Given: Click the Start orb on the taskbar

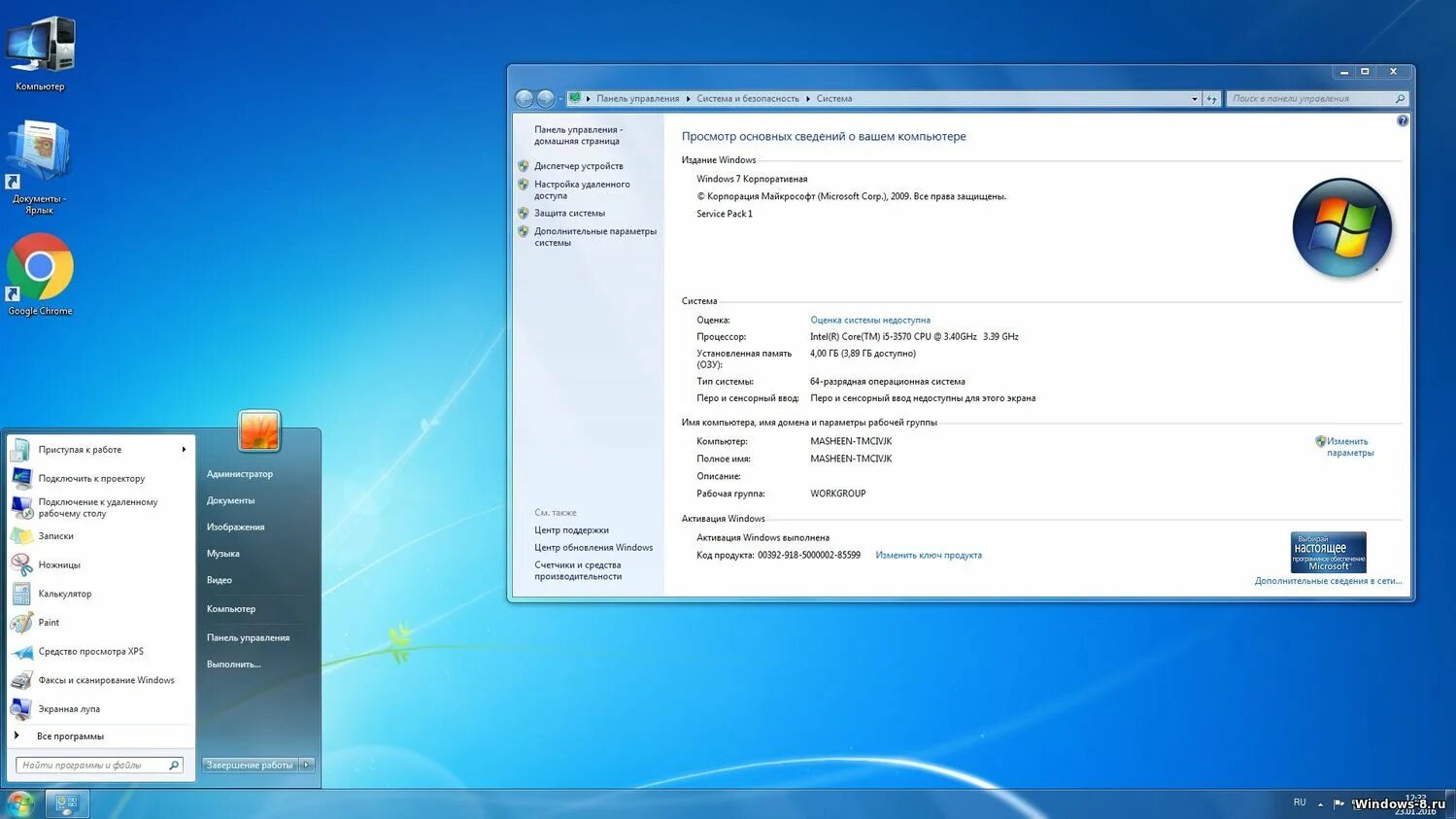Looking at the screenshot, I should pyautogui.click(x=19, y=803).
